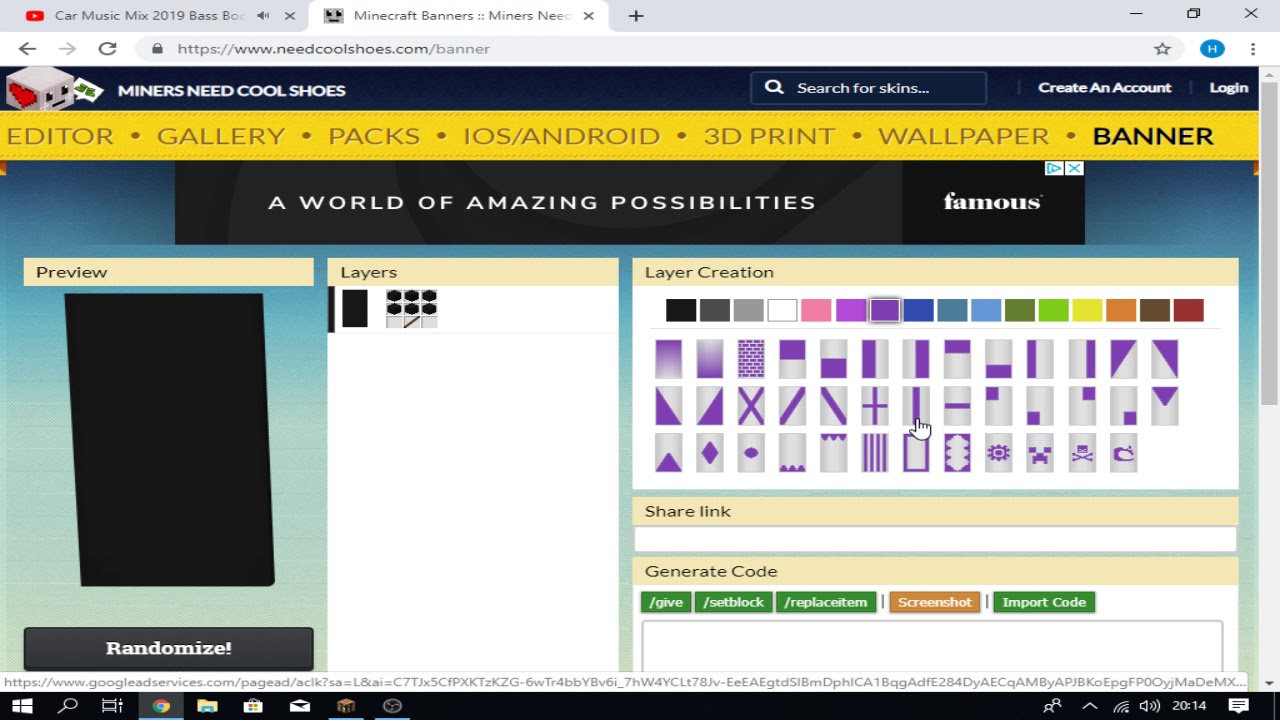
Task: Choose the bottom upward triangle pattern
Action: tap(669, 454)
